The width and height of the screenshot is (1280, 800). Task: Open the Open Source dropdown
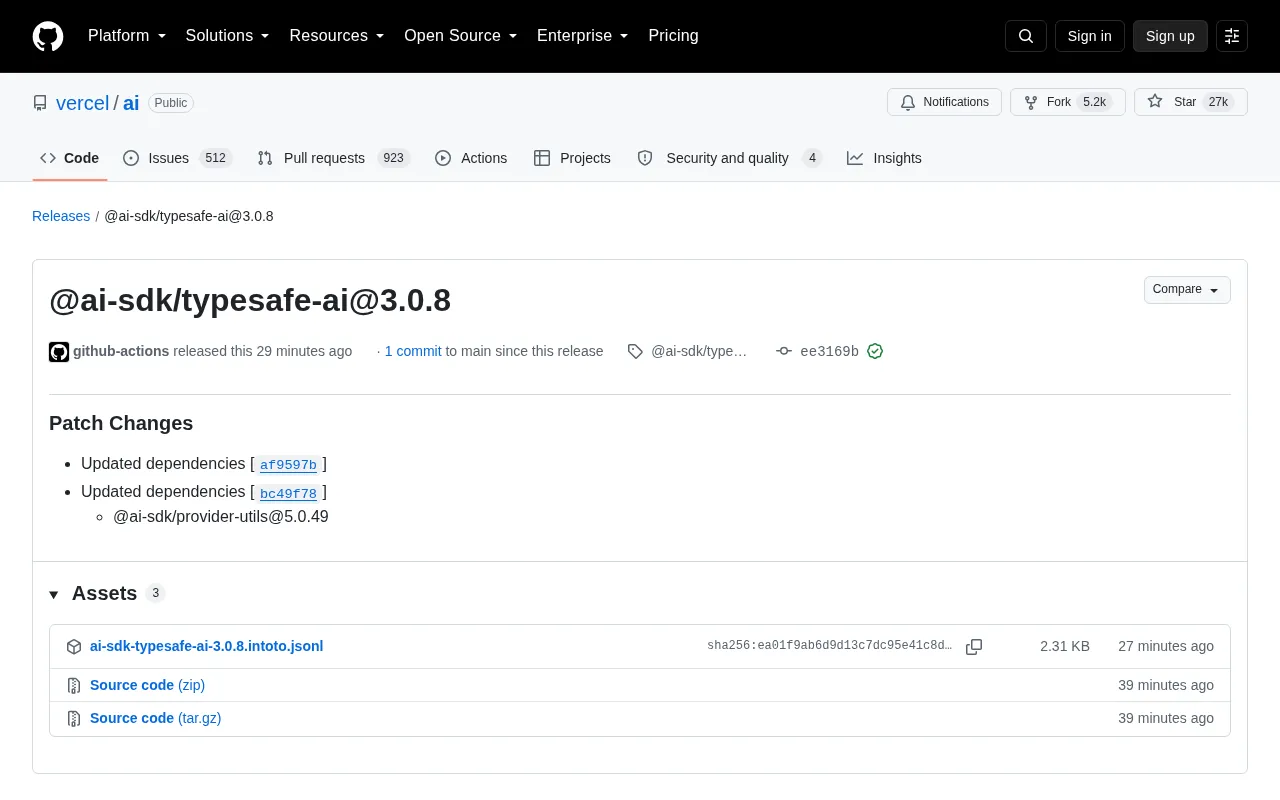[461, 36]
